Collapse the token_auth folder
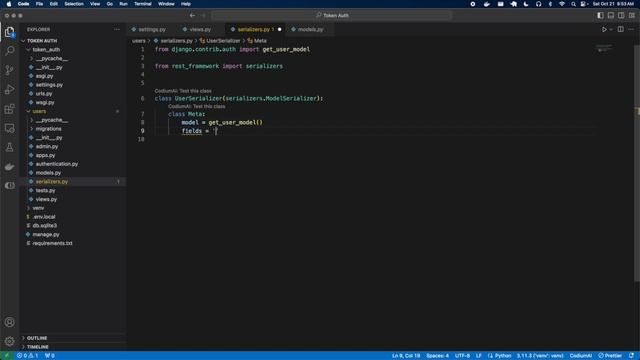This screenshot has width=640, height=360. (46, 49)
